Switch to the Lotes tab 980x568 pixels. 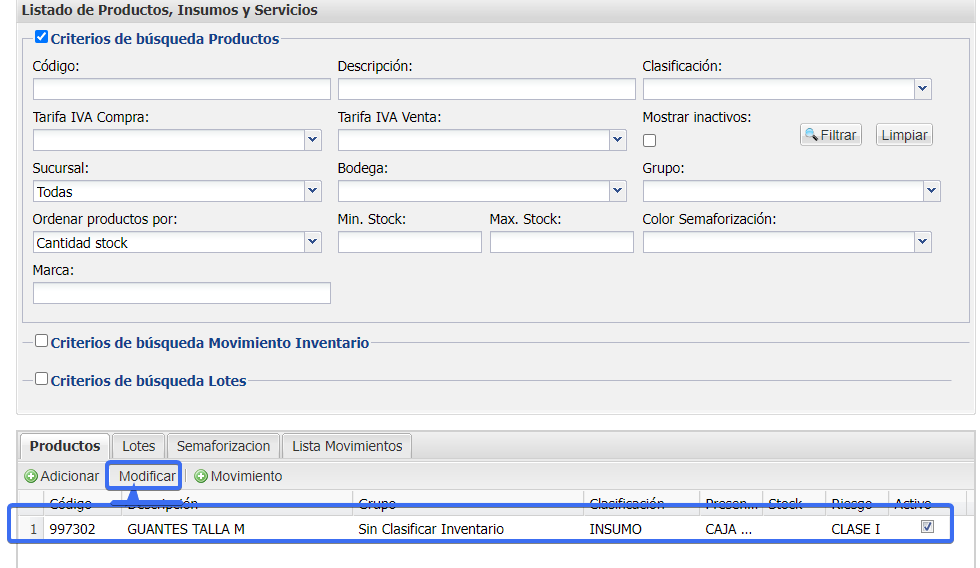point(139,446)
